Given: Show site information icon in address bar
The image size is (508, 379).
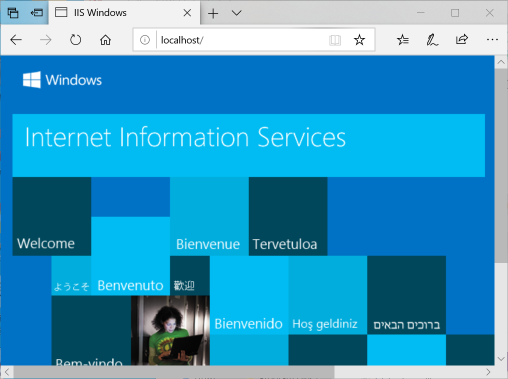Looking at the screenshot, I should click(x=145, y=40).
